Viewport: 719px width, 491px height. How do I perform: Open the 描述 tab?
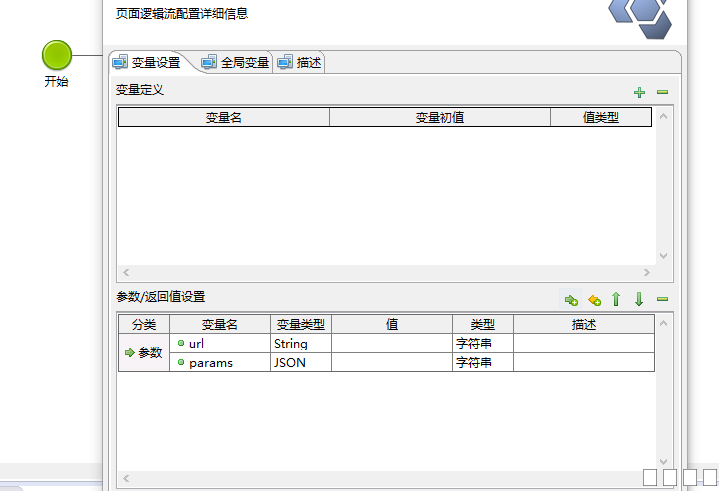[x=301, y=62]
